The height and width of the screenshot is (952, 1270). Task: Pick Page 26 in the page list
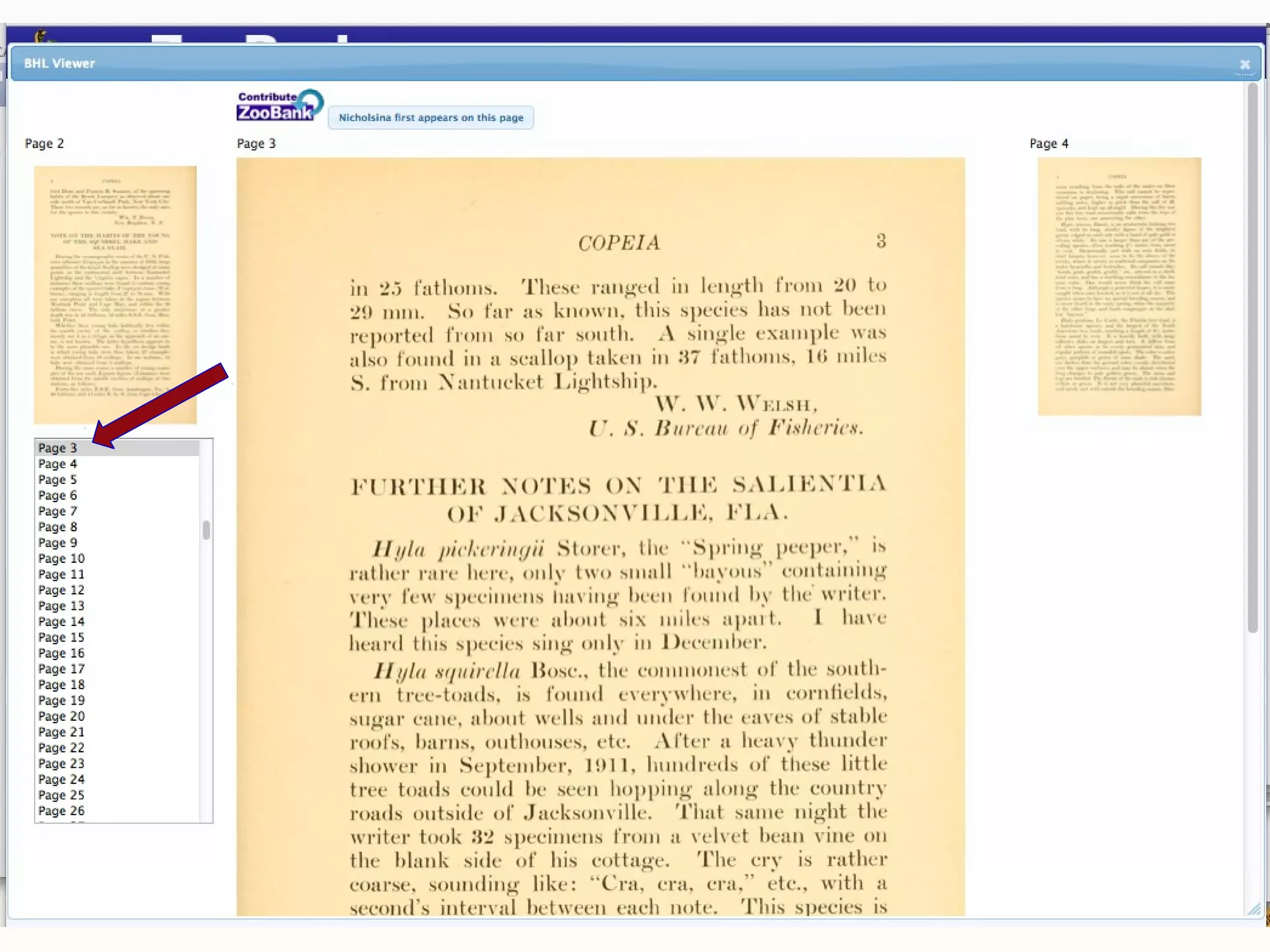61,811
